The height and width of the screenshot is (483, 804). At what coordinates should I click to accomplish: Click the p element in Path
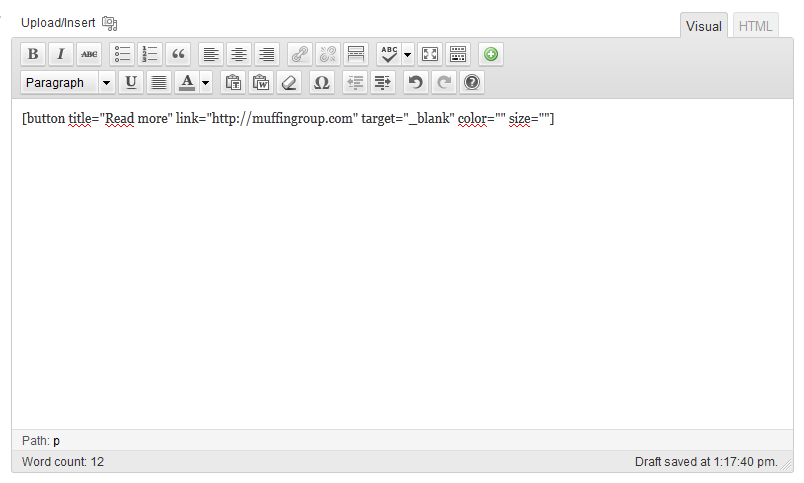pyautogui.click(x=56, y=441)
